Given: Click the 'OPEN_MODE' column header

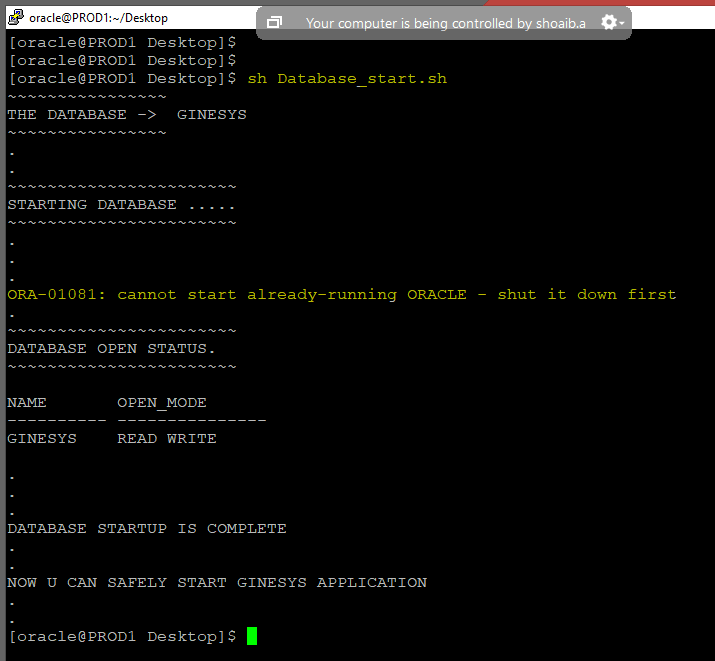Looking at the screenshot, I should [162, 403].
